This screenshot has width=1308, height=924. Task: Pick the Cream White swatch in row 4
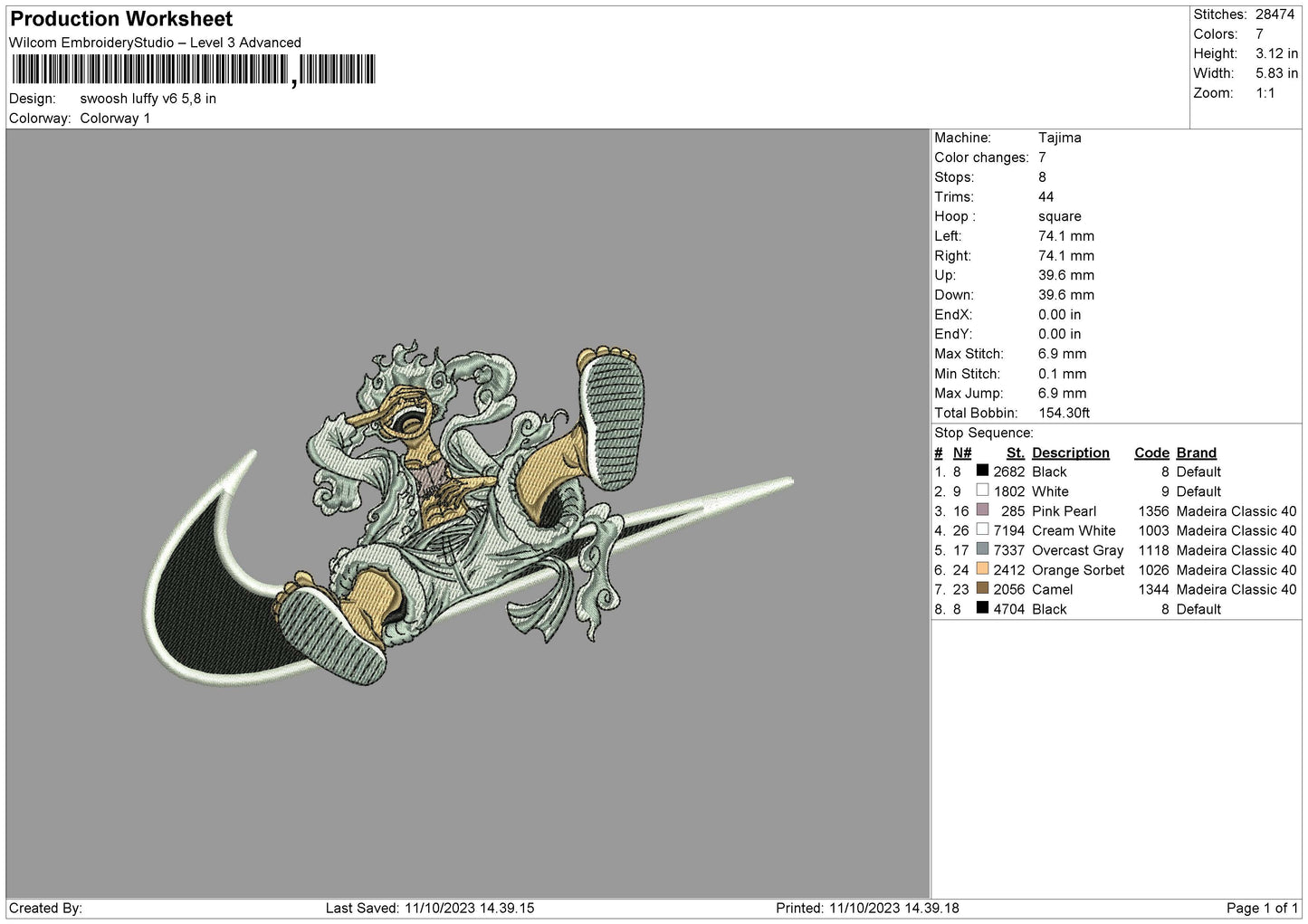(x=982, y=530)
